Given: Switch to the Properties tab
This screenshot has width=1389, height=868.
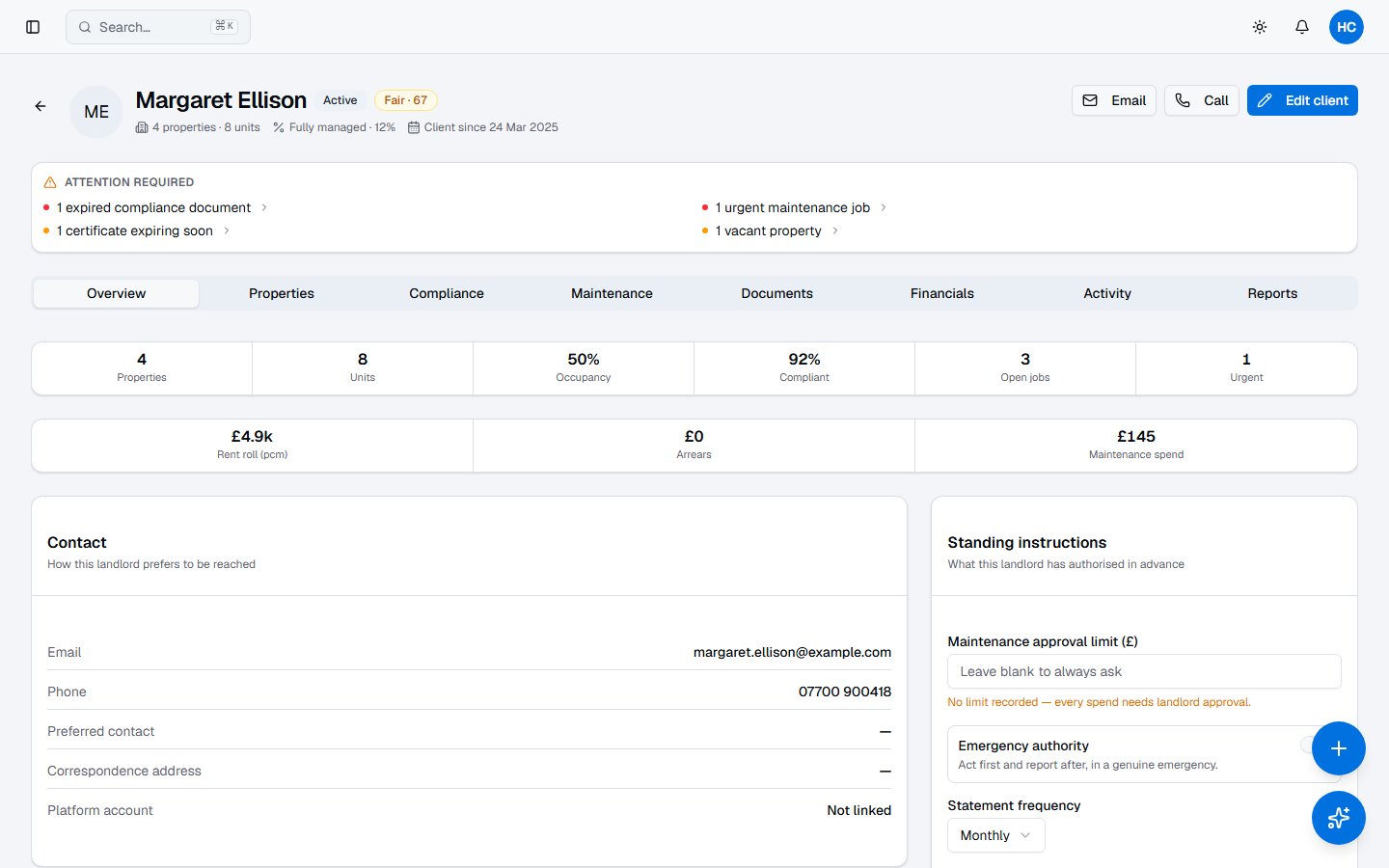Looking at the screenshot, I should [x=282, y=293].
